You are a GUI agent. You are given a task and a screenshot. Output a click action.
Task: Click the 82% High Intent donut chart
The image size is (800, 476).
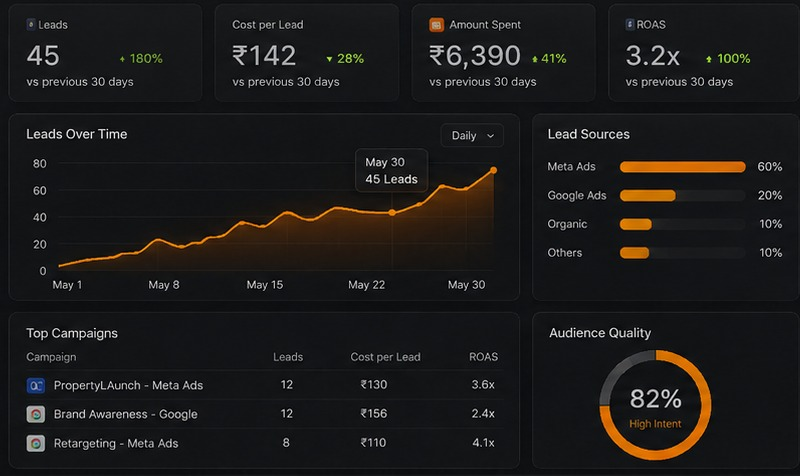tap(655, 405)
